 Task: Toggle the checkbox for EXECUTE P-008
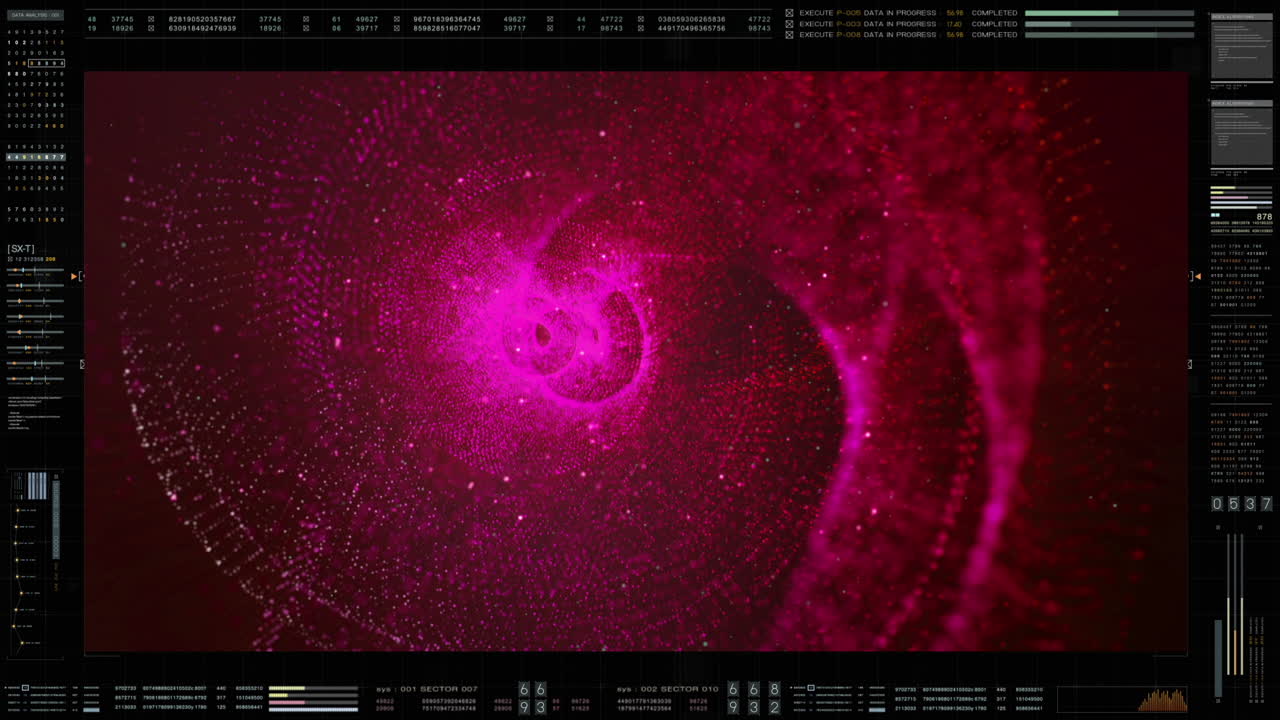click(789, 34)
